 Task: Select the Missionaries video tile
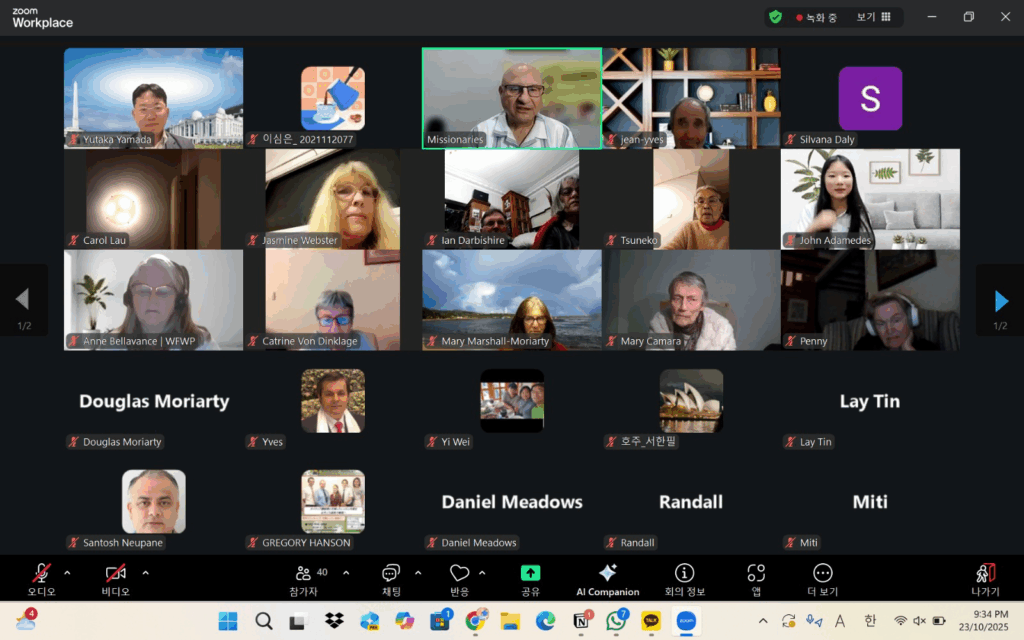coord(511,98)
